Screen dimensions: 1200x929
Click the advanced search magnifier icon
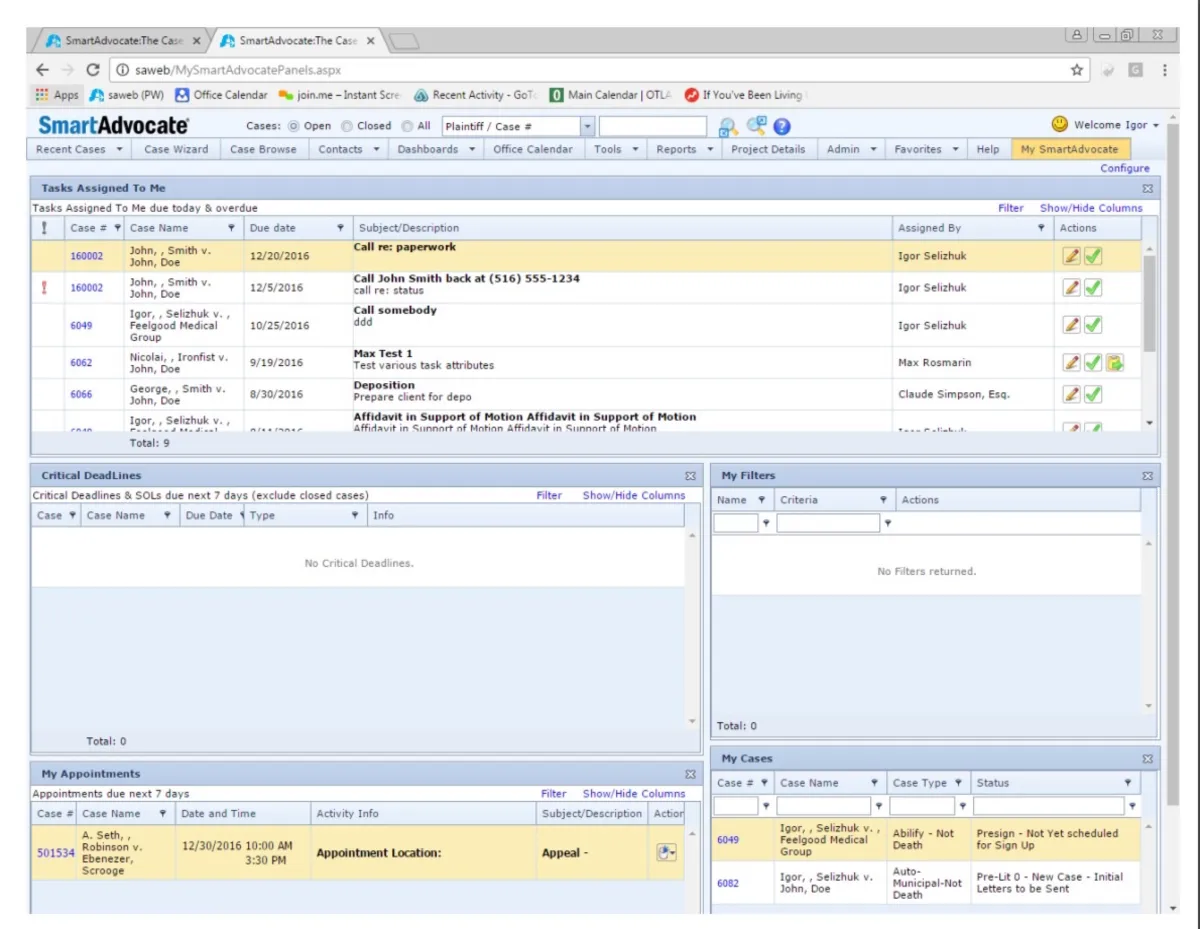pos(756,126)
